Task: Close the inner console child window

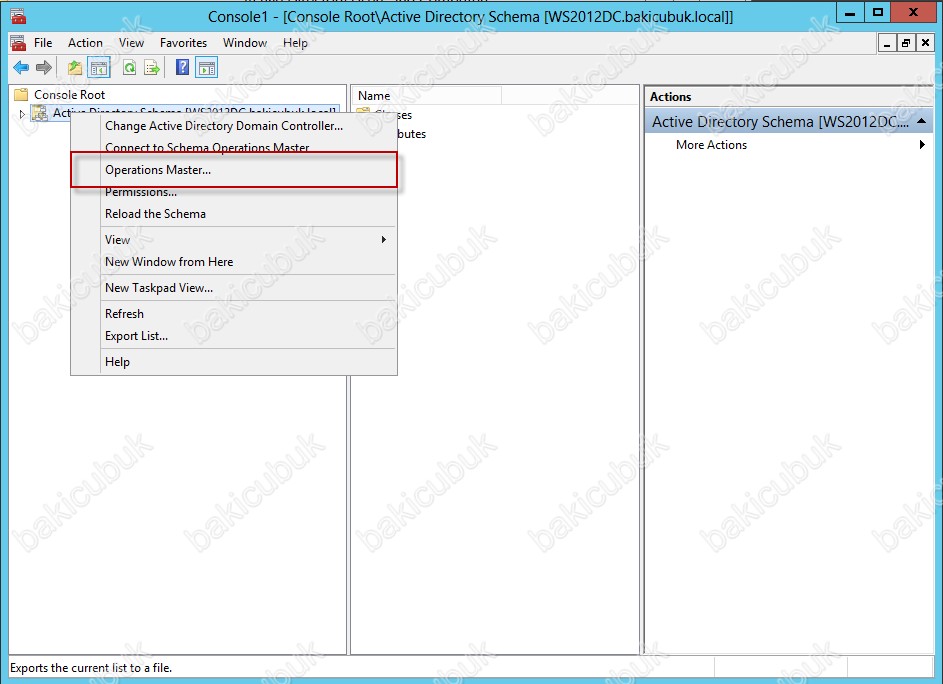Action: pos(925,43)
